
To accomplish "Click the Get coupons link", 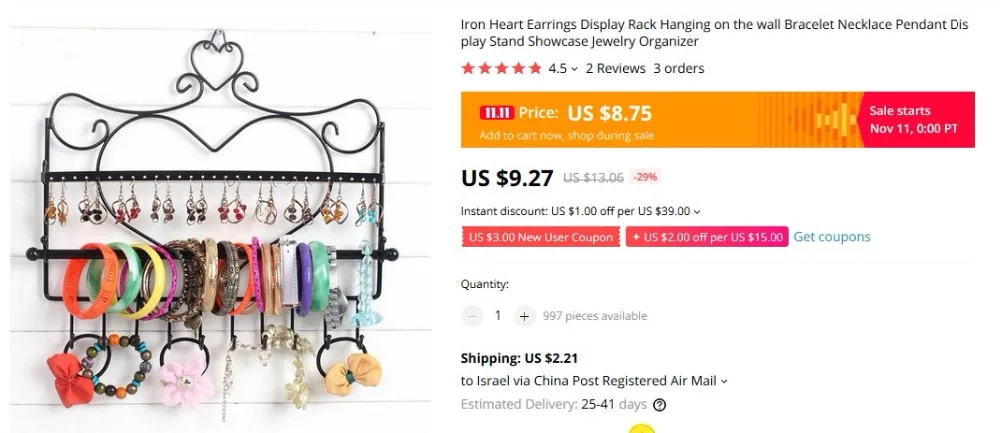I will tap(832, 237).
